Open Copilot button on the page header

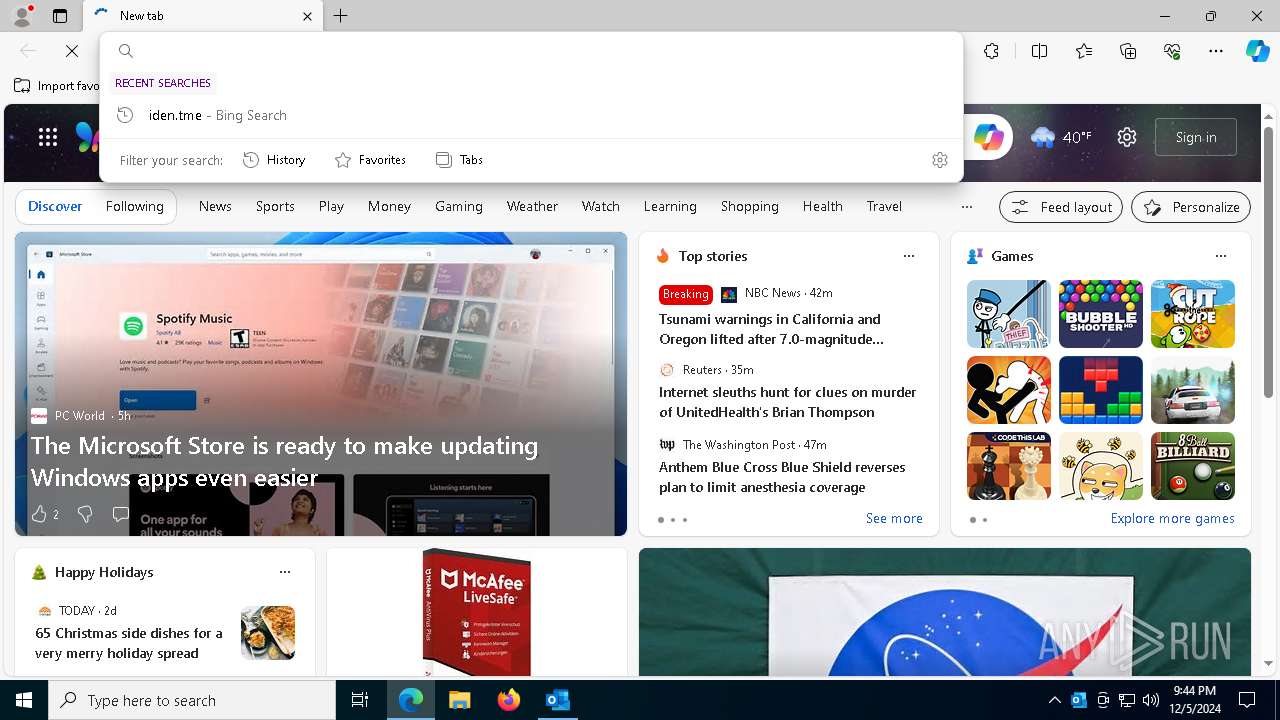click(988, 138)
